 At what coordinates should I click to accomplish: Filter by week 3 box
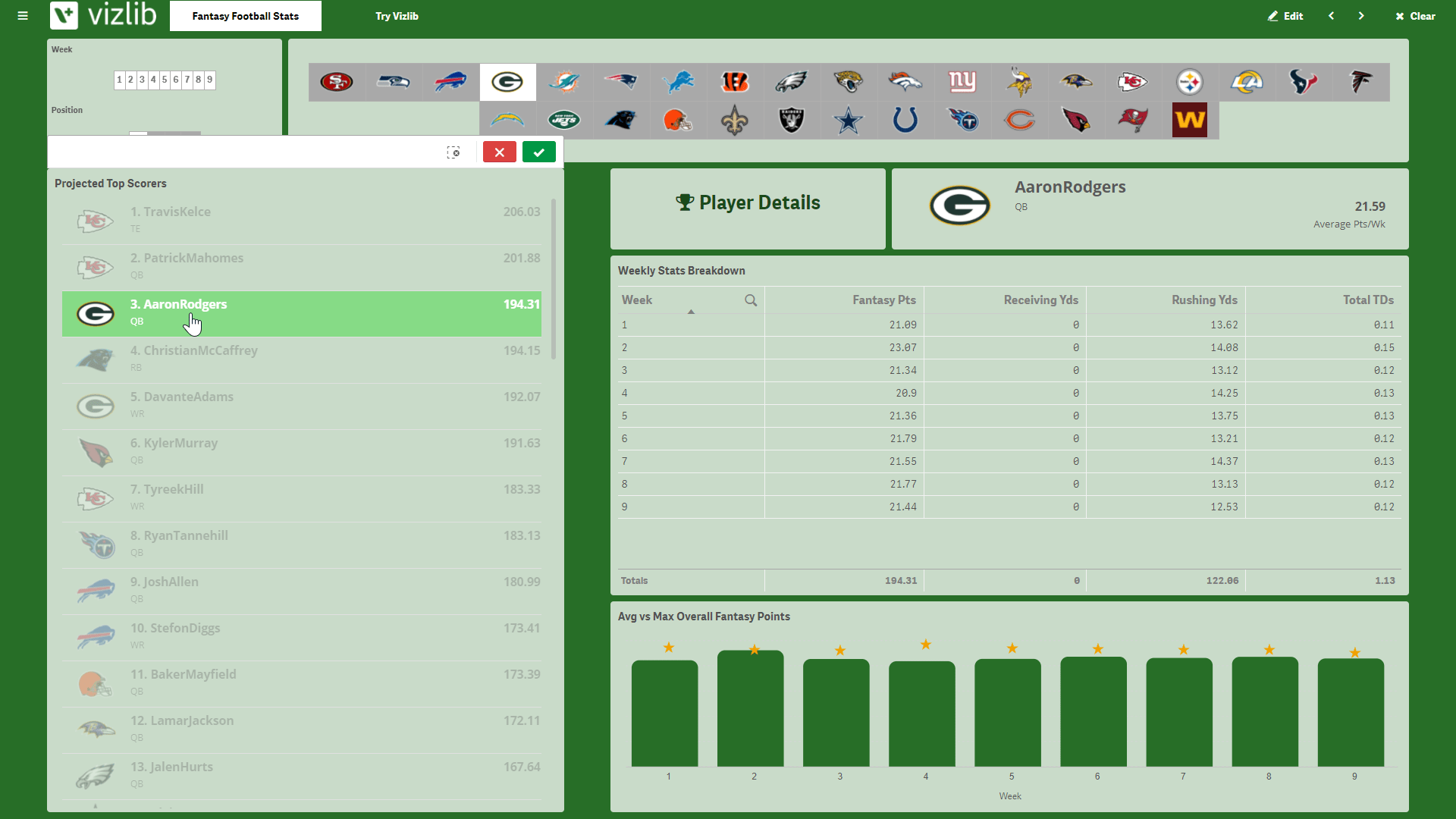[142, 80]
